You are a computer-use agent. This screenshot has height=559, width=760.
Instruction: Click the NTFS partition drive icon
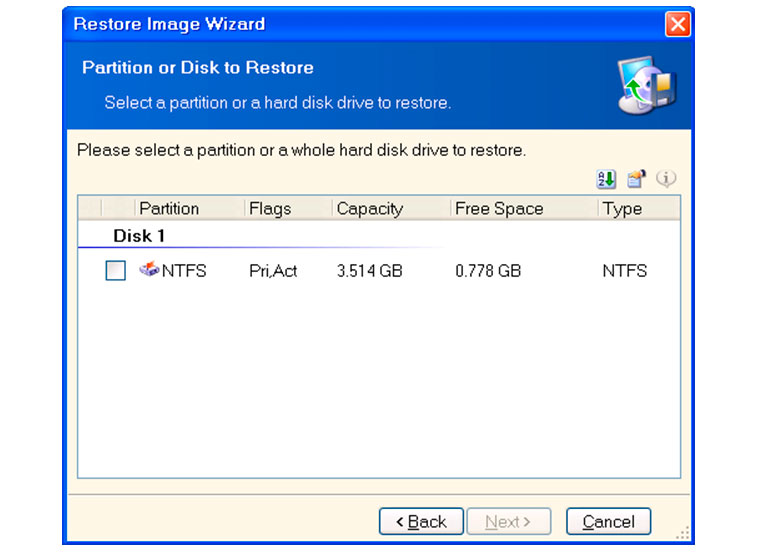point(149,269)
